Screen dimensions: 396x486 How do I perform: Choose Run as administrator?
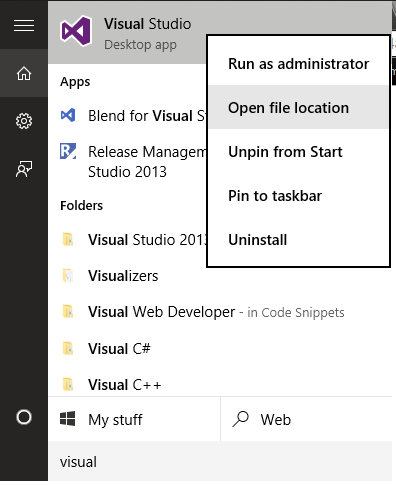(298, 64)
